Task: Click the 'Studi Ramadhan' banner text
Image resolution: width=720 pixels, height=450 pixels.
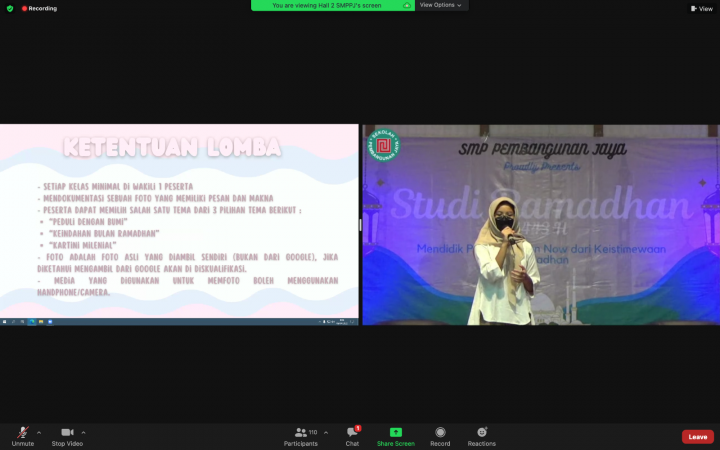Action: pos(541,204)
